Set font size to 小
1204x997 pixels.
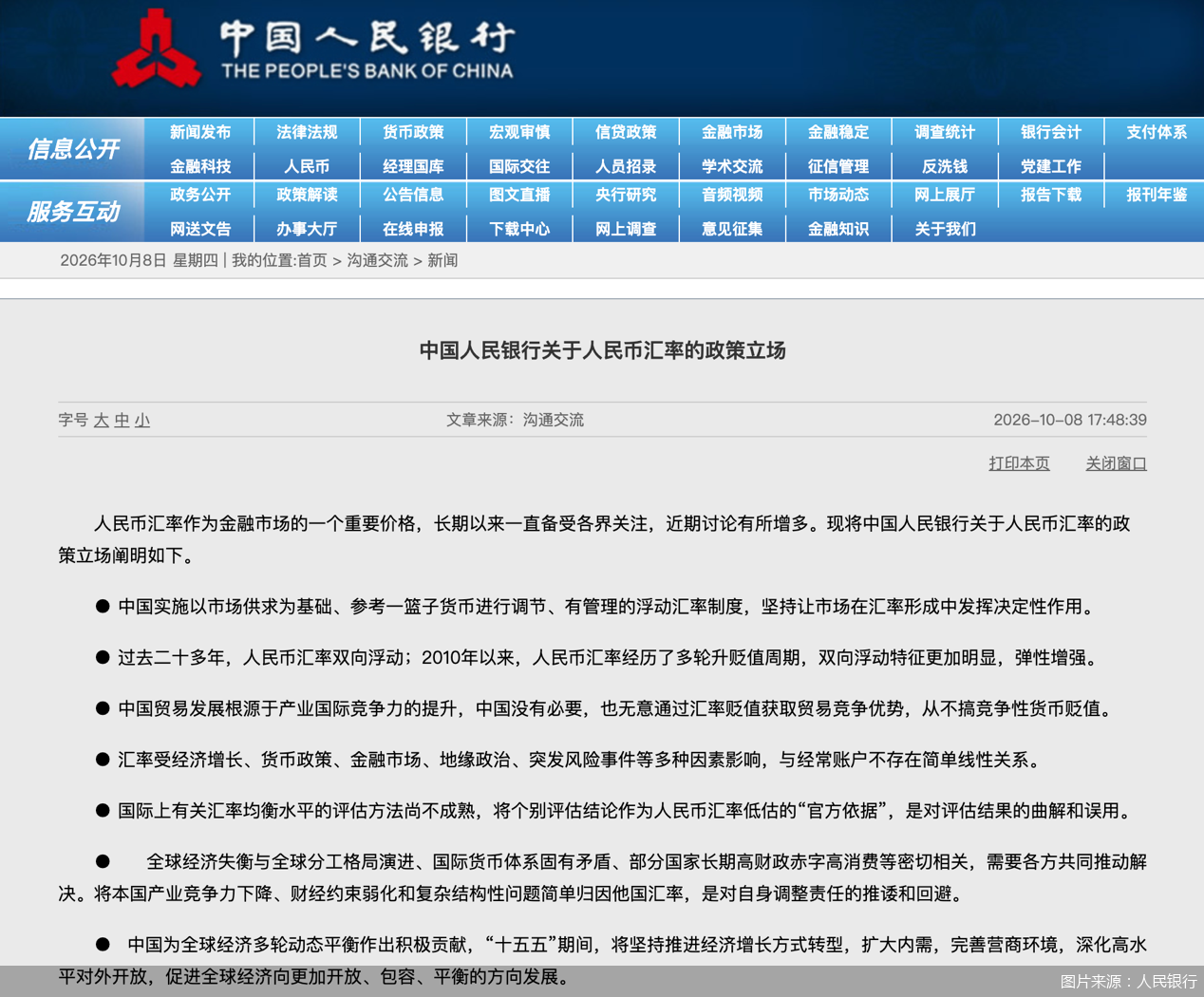pos(142,420)
